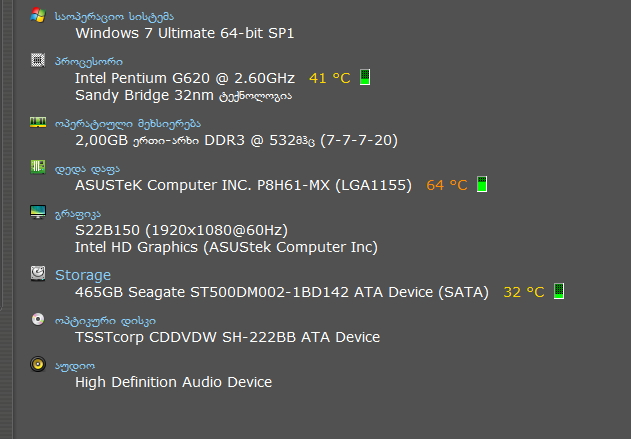Click the temperature indicator beside 41 °C
Screen dimensions: 631x439
365,77
